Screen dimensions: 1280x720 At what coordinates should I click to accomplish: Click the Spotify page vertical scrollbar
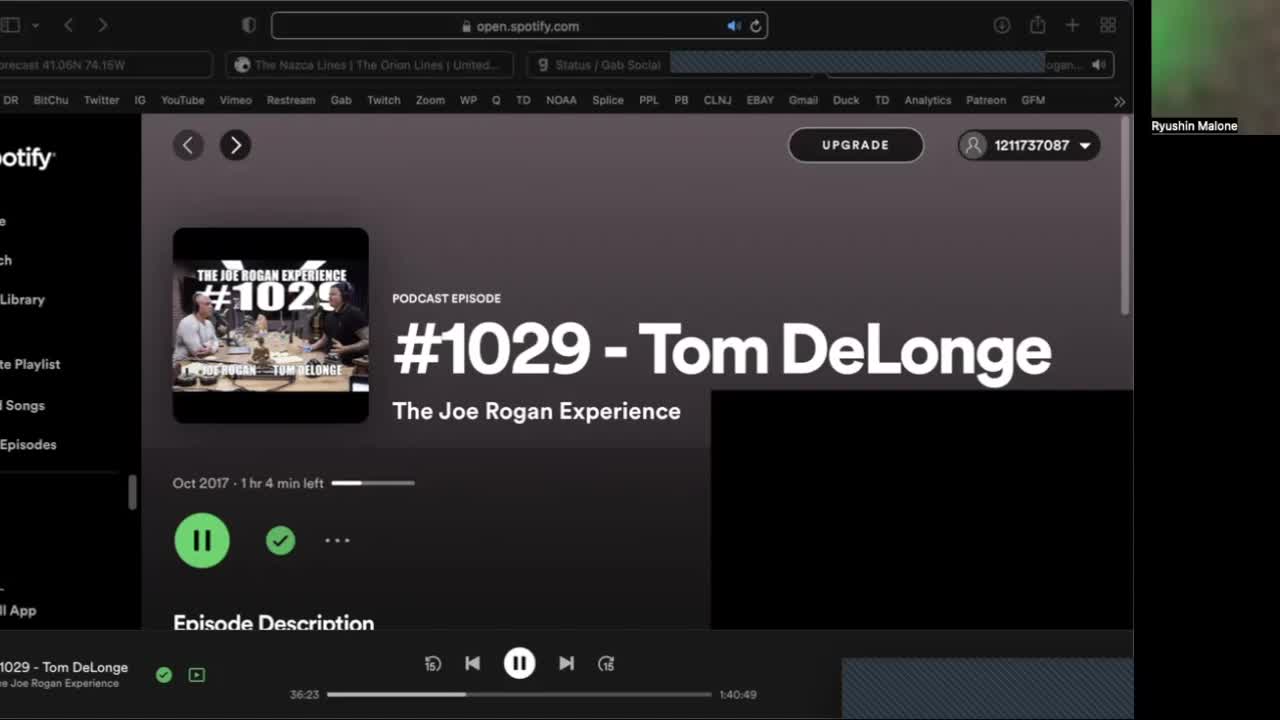(1125, 218)
